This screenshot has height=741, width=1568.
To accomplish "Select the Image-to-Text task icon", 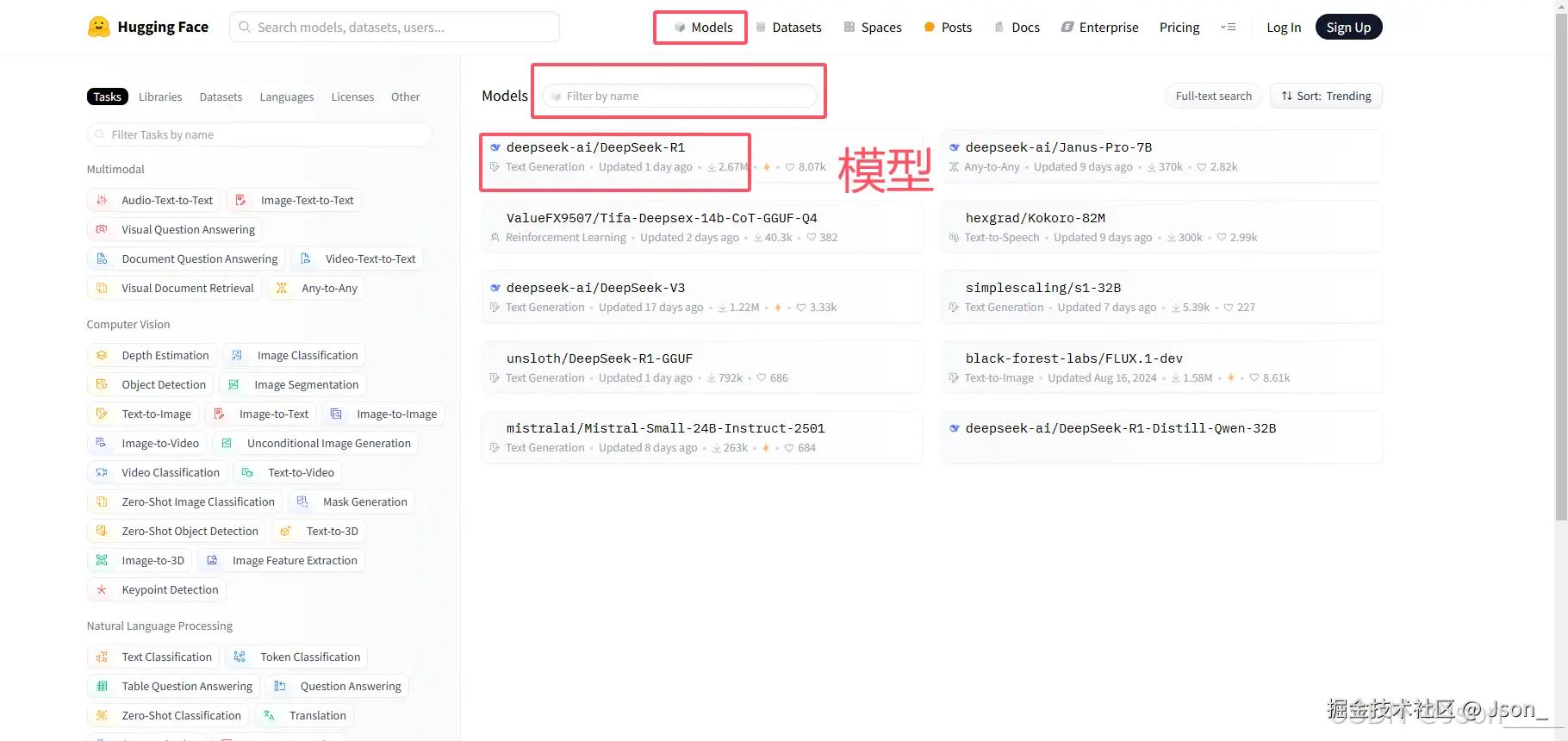I will [x=219, y=414].
